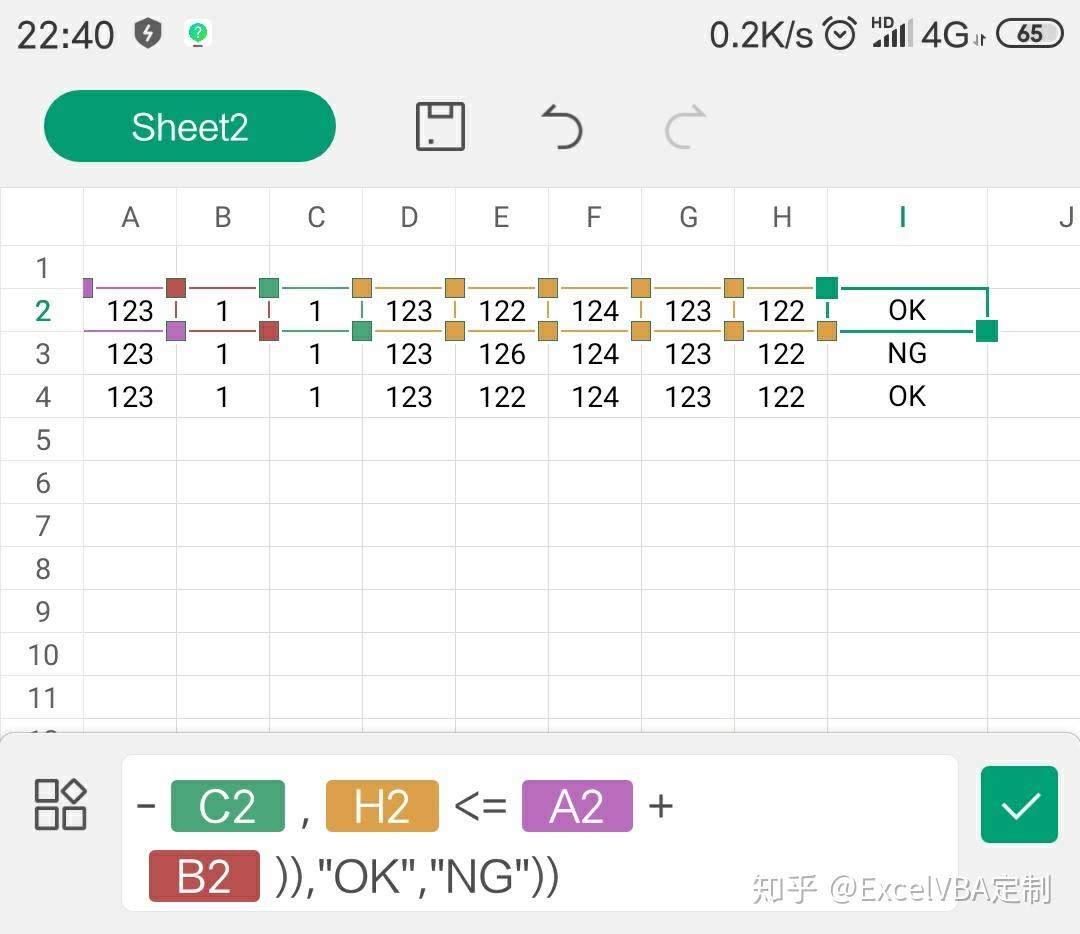Tap the shield security icon in status bar
Viewport: 1080px width, 934px height.
(x=147, y=33)
